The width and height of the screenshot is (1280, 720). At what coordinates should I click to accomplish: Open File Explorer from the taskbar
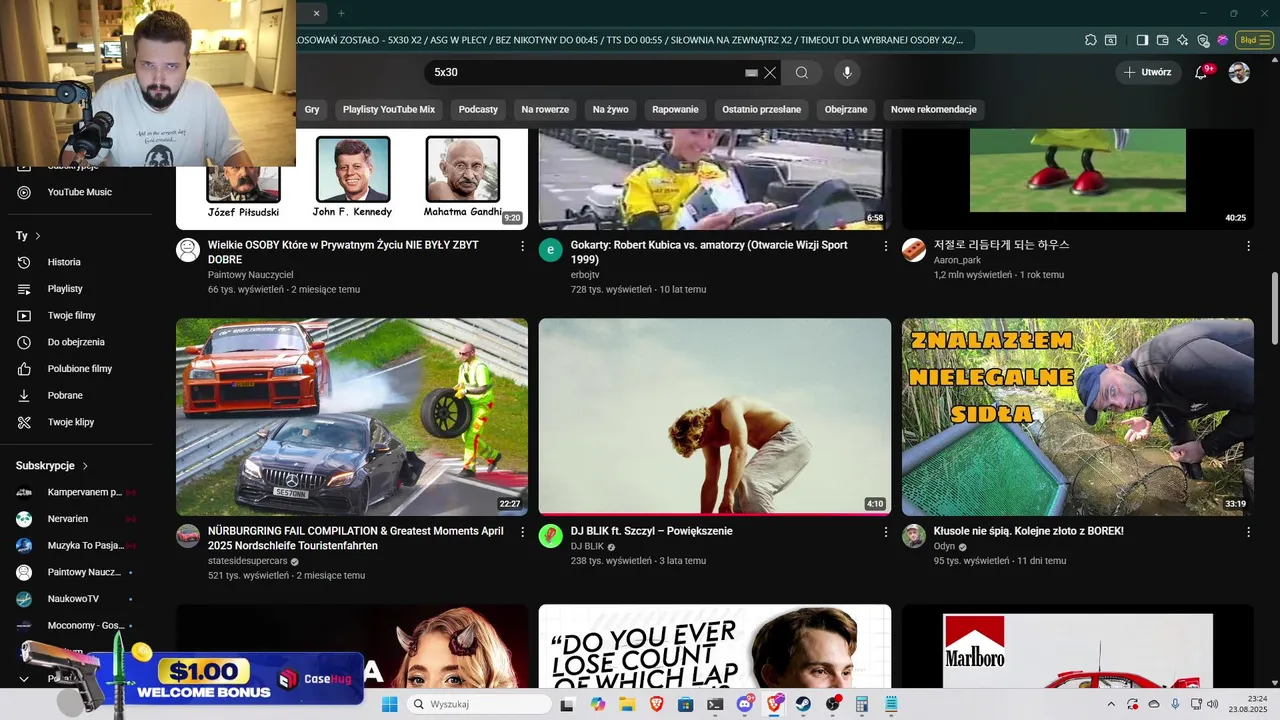[x=627, y=704]
